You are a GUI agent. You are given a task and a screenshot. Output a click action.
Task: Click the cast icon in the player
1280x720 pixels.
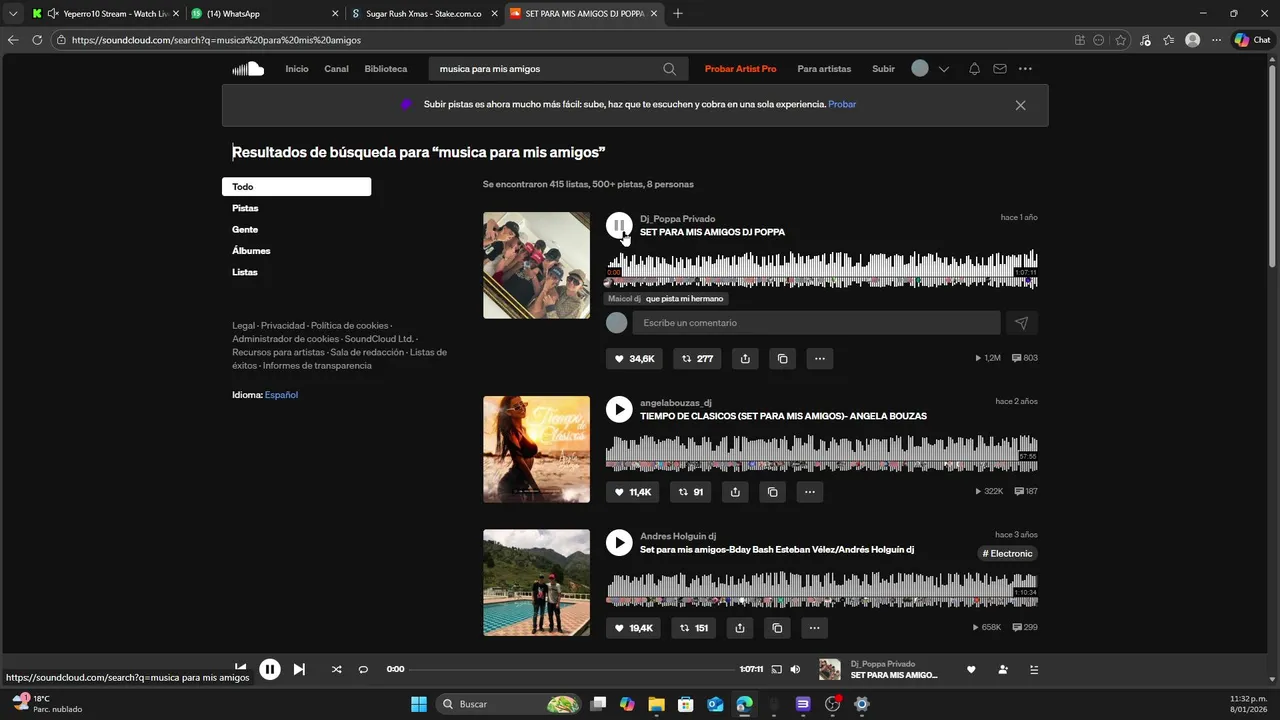pos(776,669)
